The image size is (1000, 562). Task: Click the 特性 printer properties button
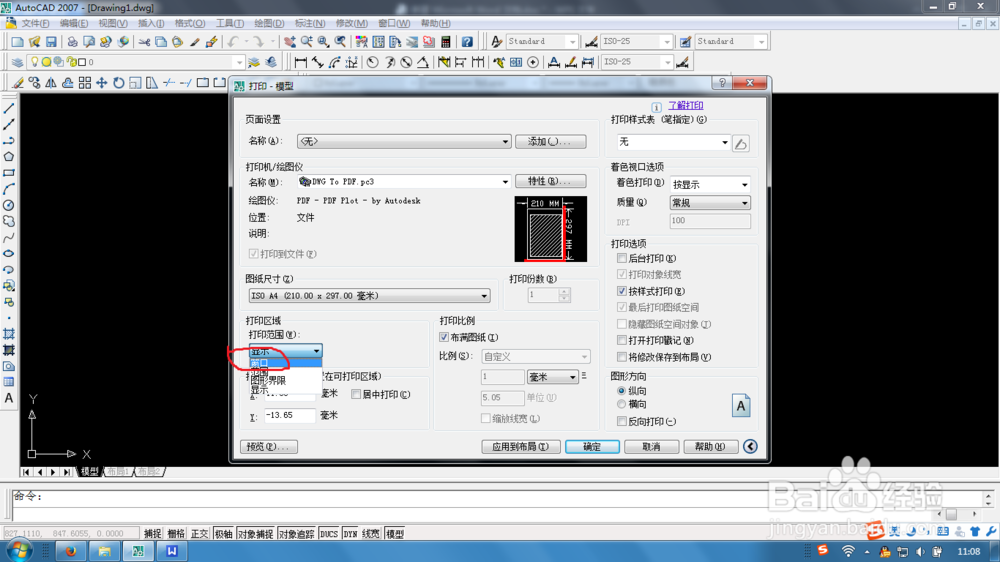pyautogui.click(x=550, y=181)
